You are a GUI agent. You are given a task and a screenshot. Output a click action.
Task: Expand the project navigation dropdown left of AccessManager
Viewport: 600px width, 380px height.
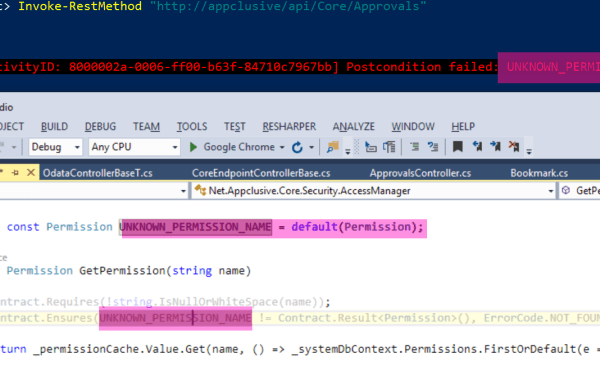point(183,191)
